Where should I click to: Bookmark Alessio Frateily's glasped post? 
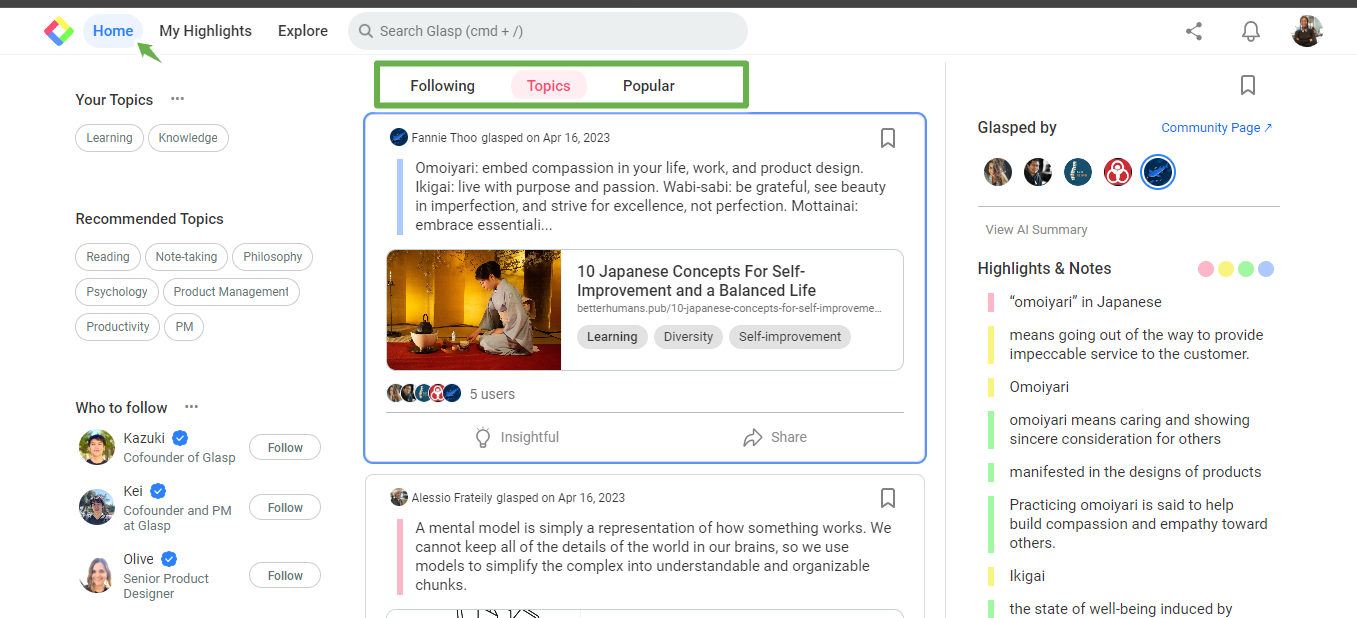[888, 498]
